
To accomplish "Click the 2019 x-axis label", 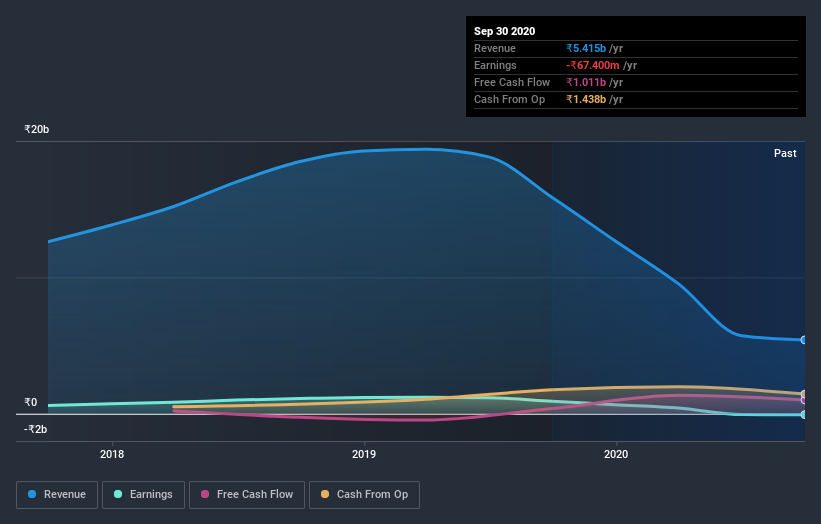I will coord(364,454).
